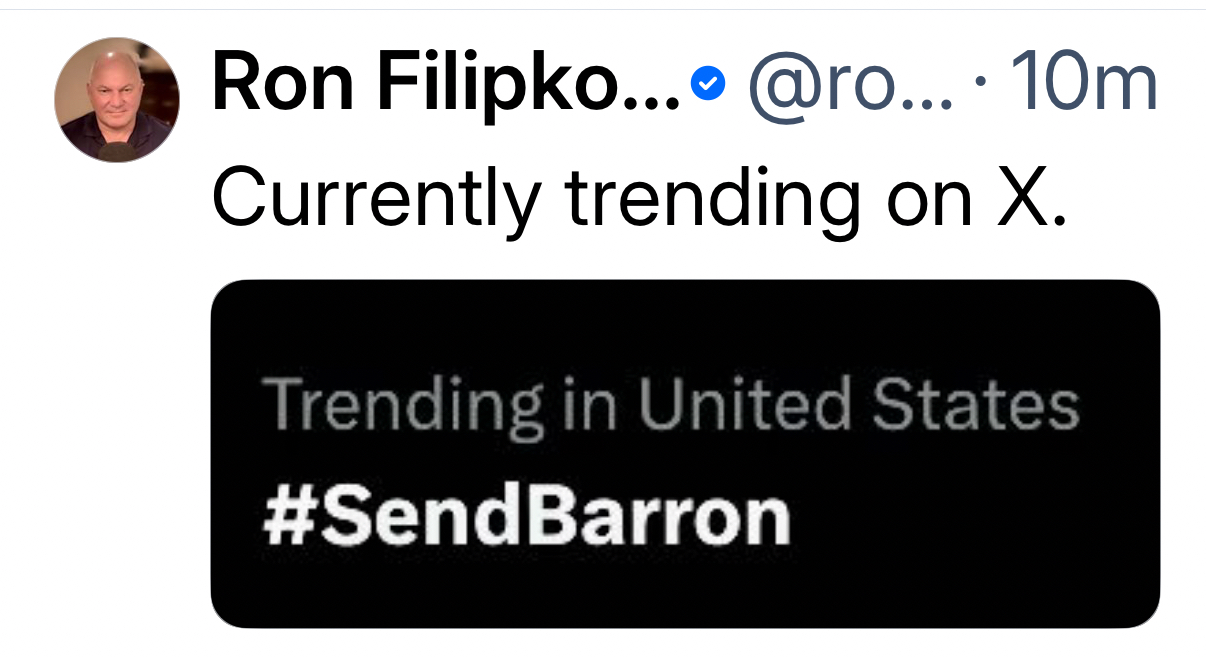
Task: Click the word "States" inside the image
Action: tap(975, 405)
